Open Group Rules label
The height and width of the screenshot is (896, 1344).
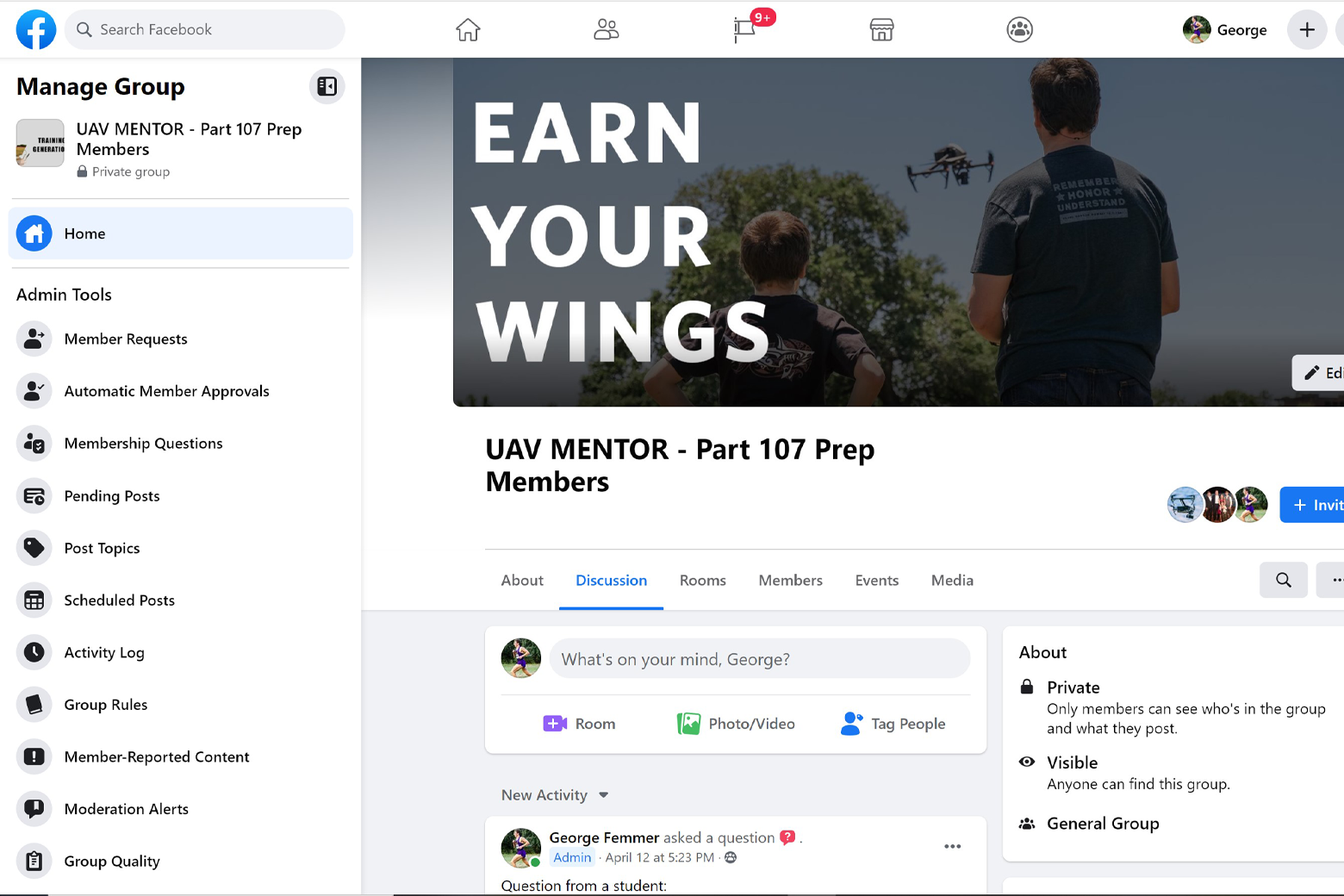point(106,705)
